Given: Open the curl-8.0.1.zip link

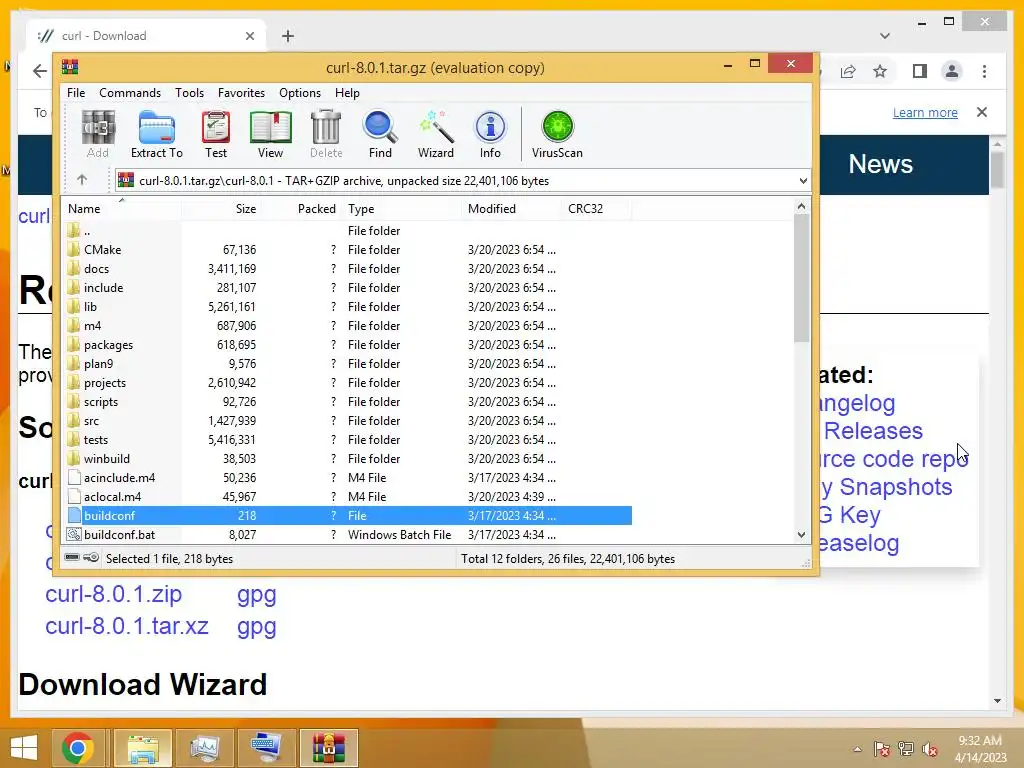Looking at the screenshot, I should 114,594.
